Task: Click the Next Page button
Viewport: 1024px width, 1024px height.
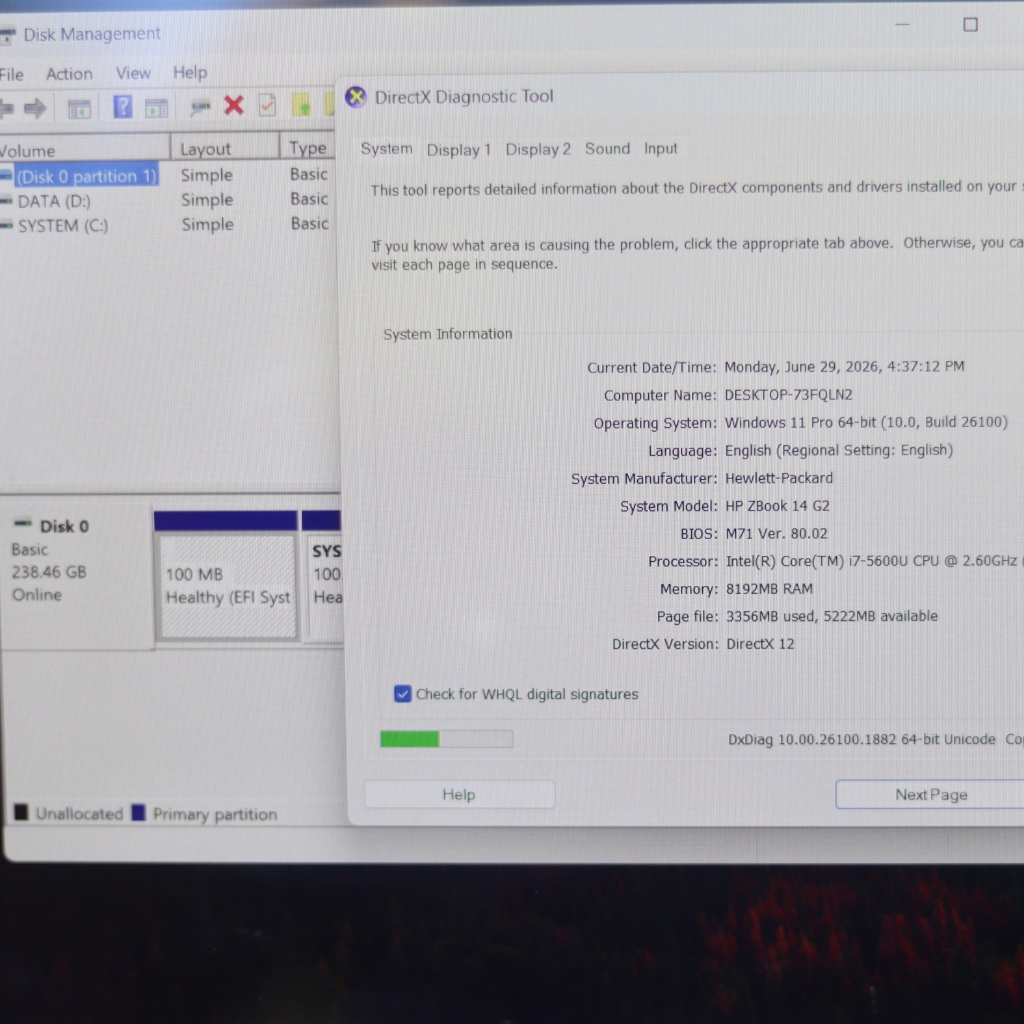Action: tap(931, 794)
